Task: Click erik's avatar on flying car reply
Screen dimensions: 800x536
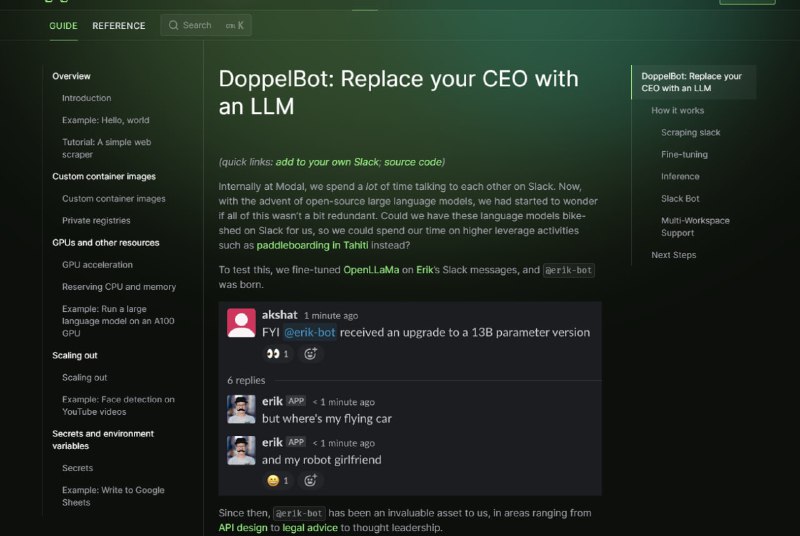Action: (241, 409)
